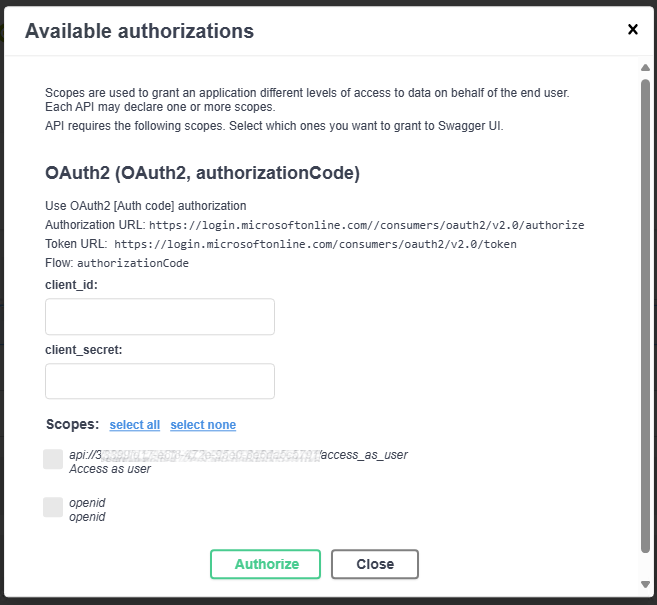Click the client_secret field label
Image resolution: width=657 pixels, height=605 pixels.
[x=84, y=350]
